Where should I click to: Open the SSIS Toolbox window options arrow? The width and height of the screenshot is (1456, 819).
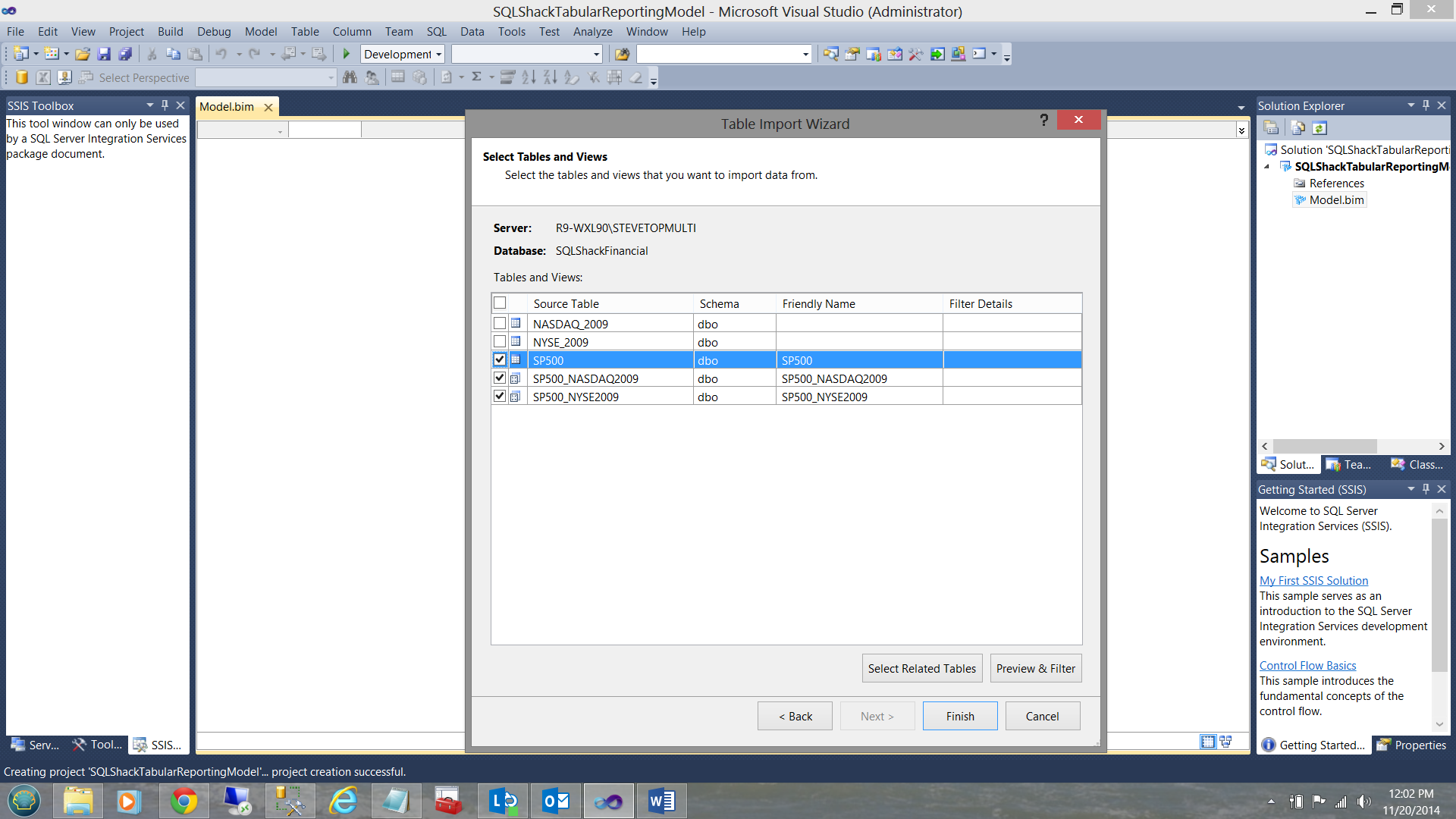point(149,105)
